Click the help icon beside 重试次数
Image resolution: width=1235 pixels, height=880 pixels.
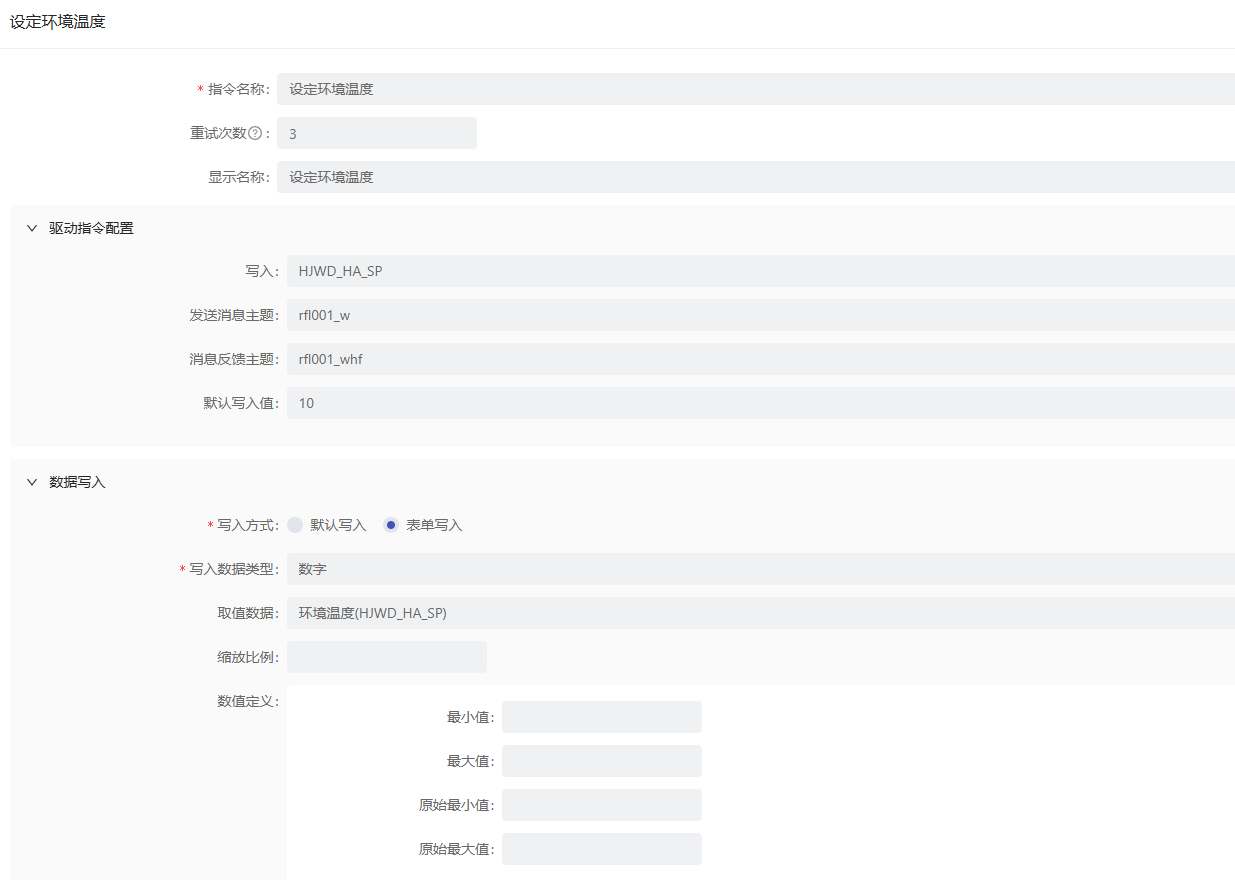(254, 133)
